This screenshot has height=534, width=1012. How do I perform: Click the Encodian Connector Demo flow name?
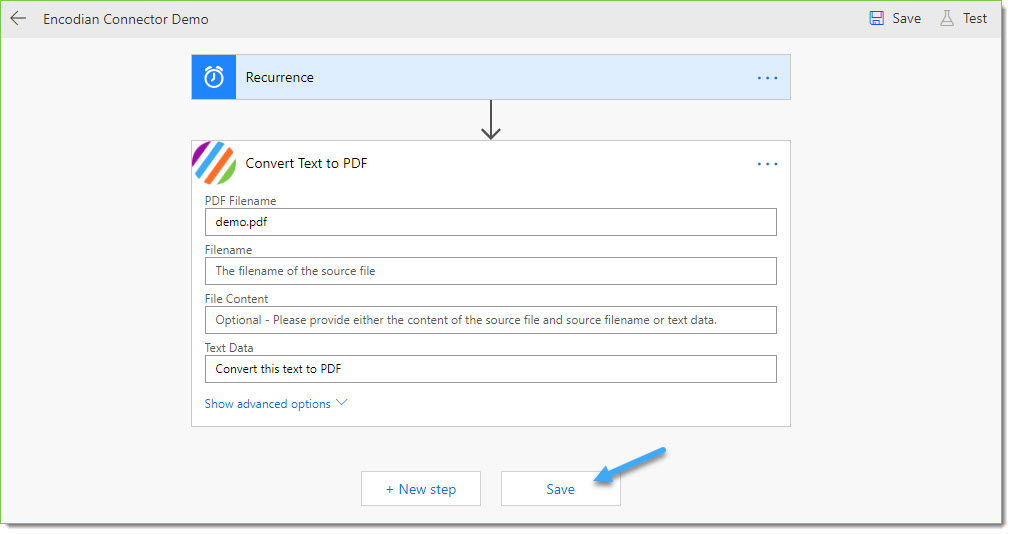click(x=126, y=19)
